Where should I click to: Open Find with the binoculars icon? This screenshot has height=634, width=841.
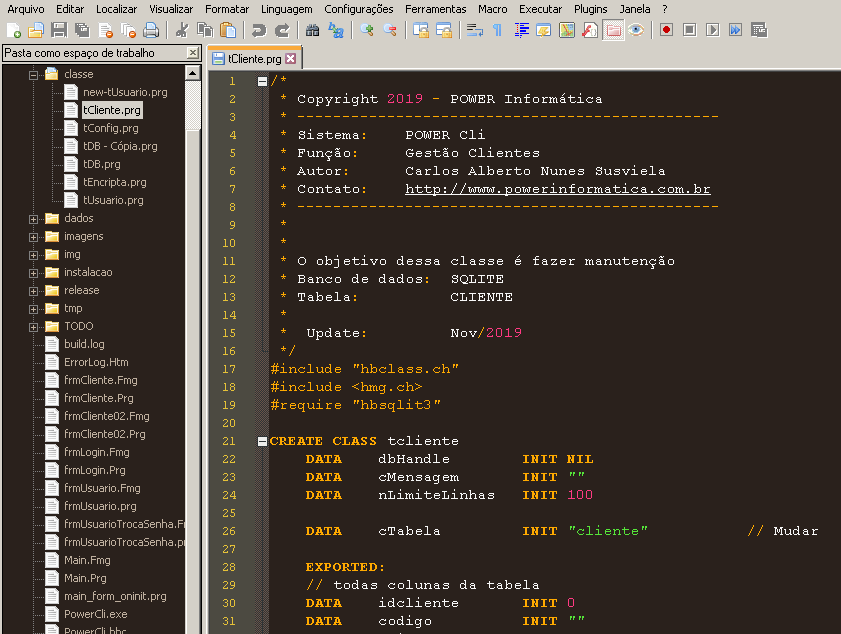(x=313, y=30)
